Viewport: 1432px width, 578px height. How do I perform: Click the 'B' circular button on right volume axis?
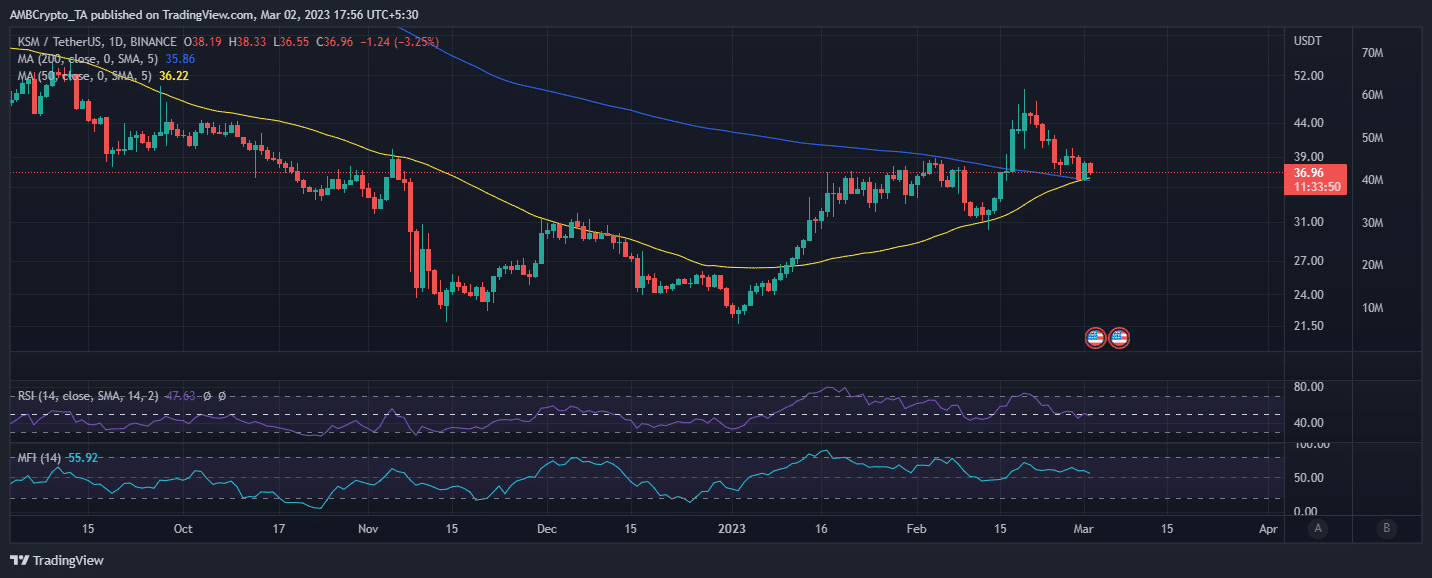point(1385,528)
